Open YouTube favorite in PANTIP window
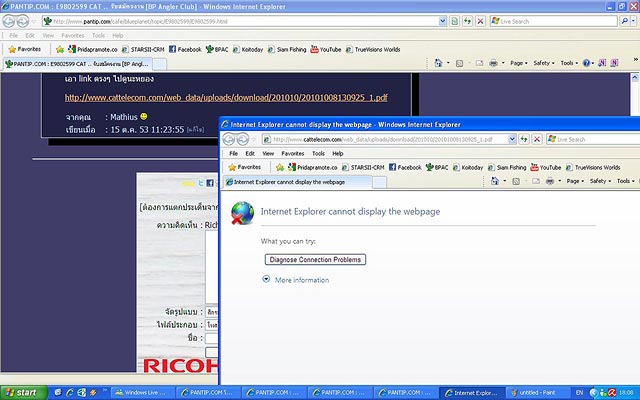This screenshot has height=400, width=640. (x=326, y=49)
